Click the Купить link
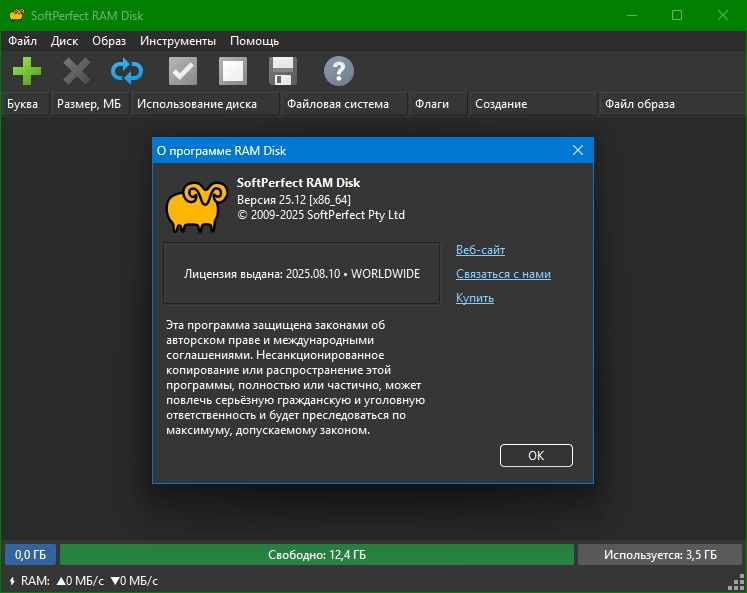This screenshot has height=593, width=747. coord(474,298)
